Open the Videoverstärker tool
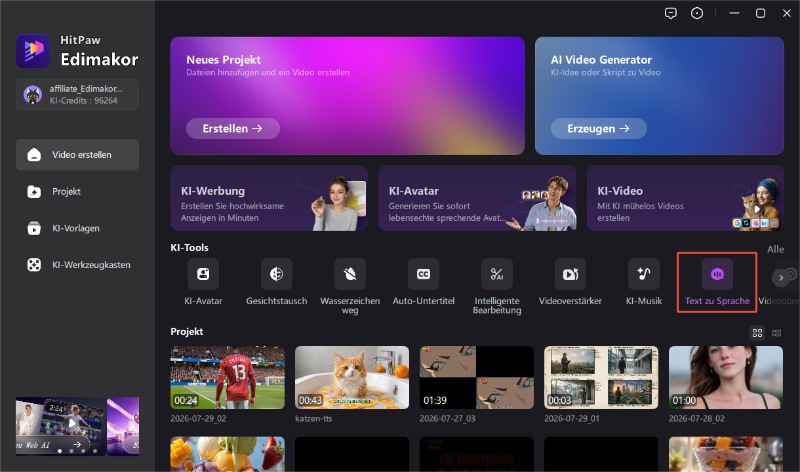This screenshot has width=800, height=472. coord(570,274)
